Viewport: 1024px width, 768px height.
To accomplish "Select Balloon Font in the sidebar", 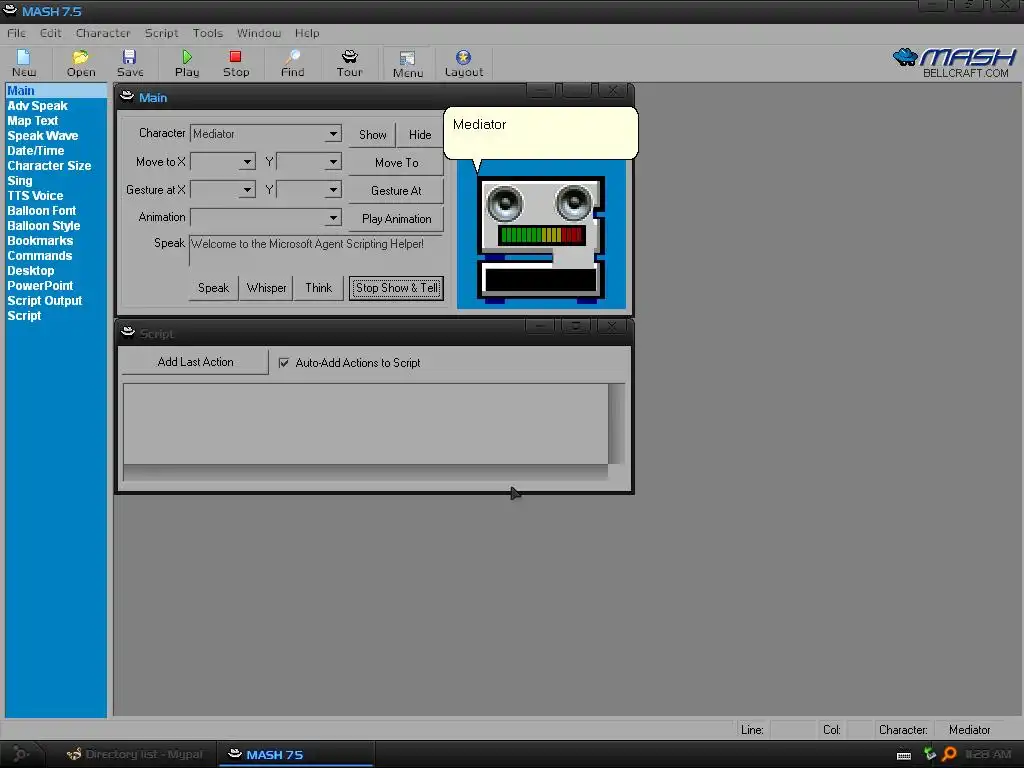I will [41, 211].
